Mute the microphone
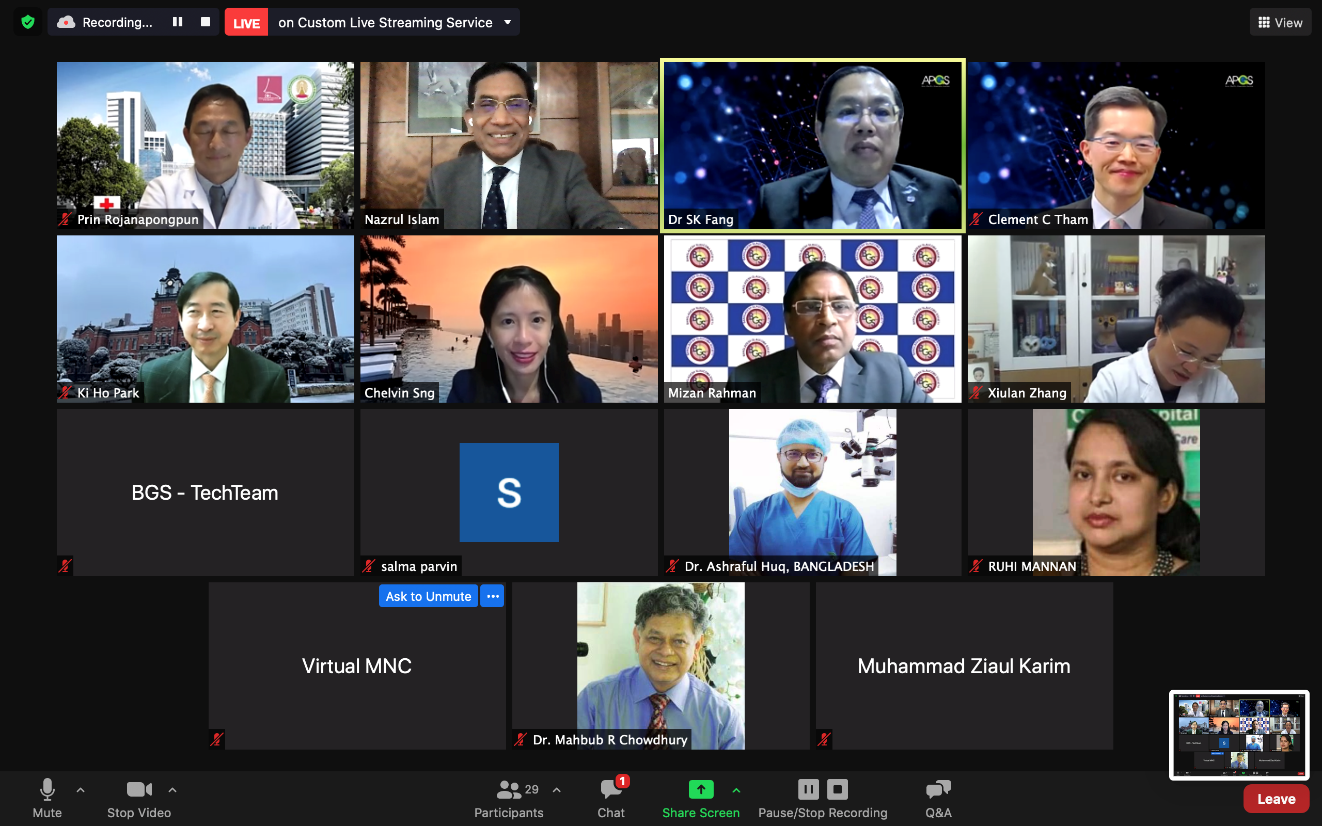Screen dimensions: 1322x826 [47, 799]
